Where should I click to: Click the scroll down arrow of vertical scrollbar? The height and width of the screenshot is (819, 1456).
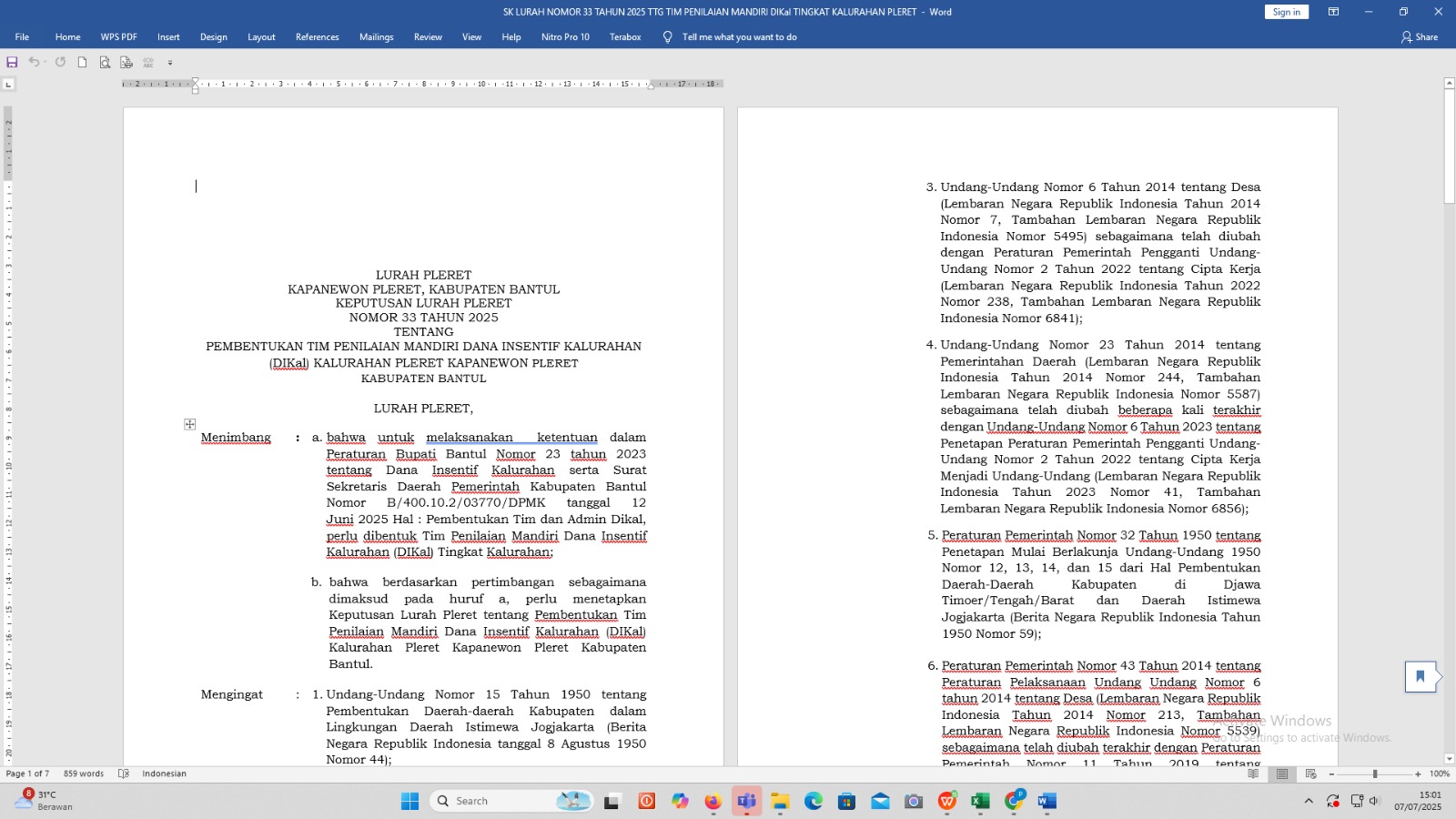1450,759
